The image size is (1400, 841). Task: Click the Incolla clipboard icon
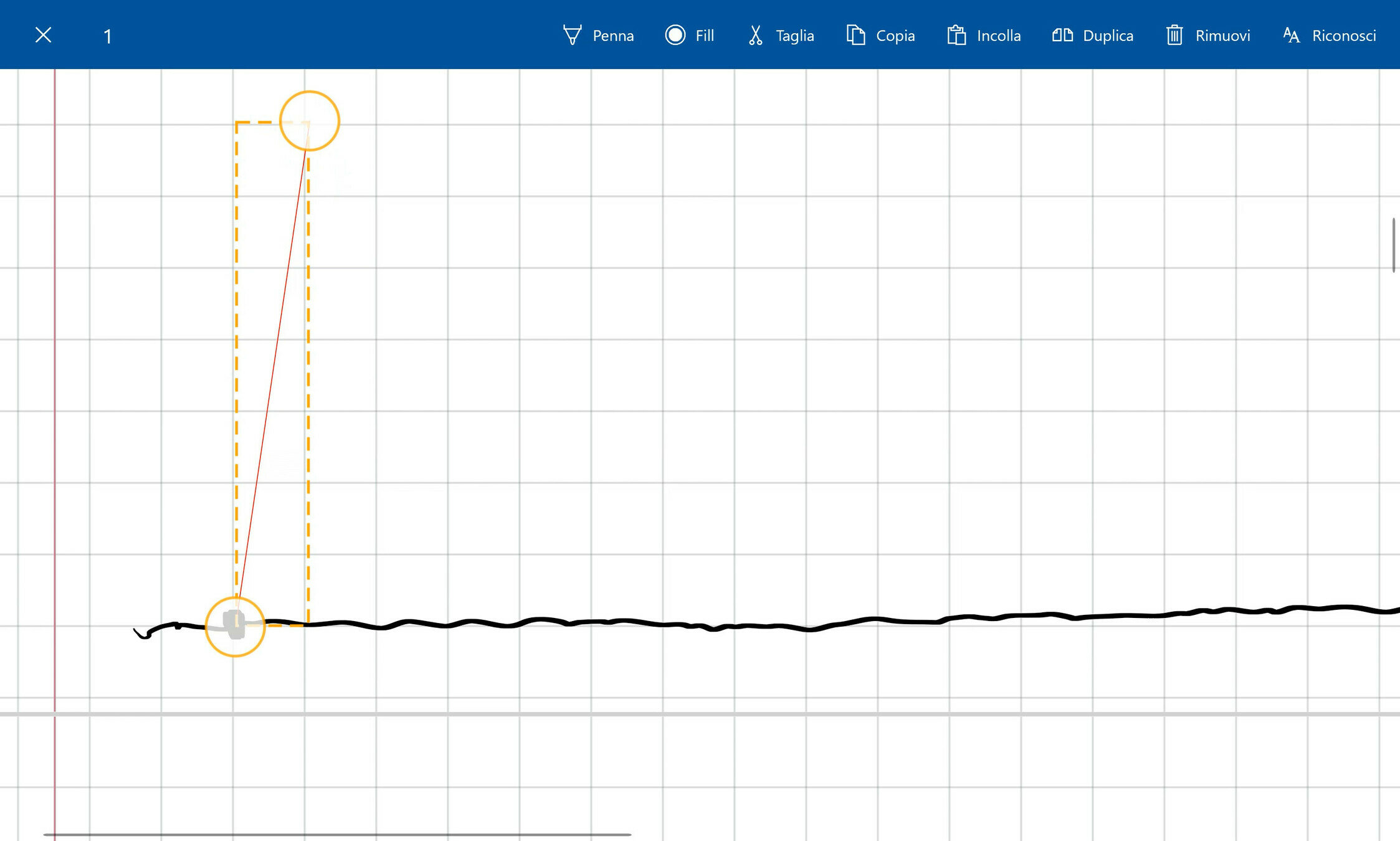956,35
